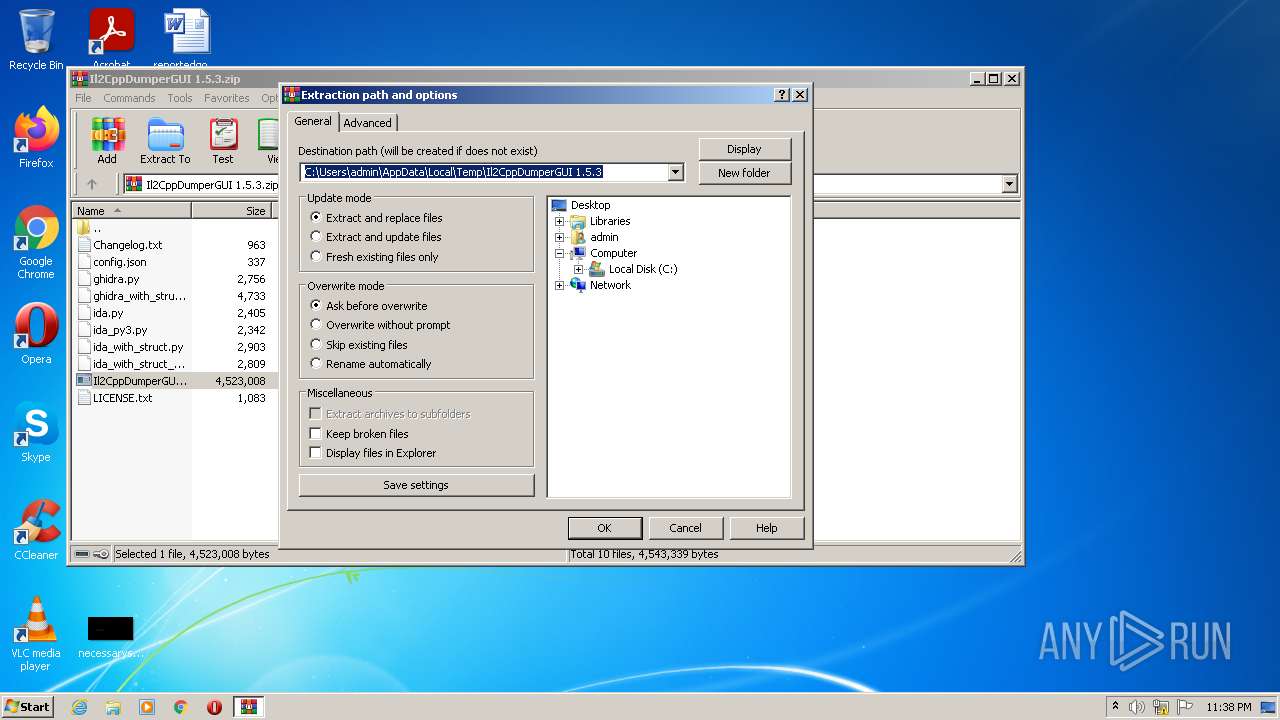Switch to the Advanced tab

[367, 123]
